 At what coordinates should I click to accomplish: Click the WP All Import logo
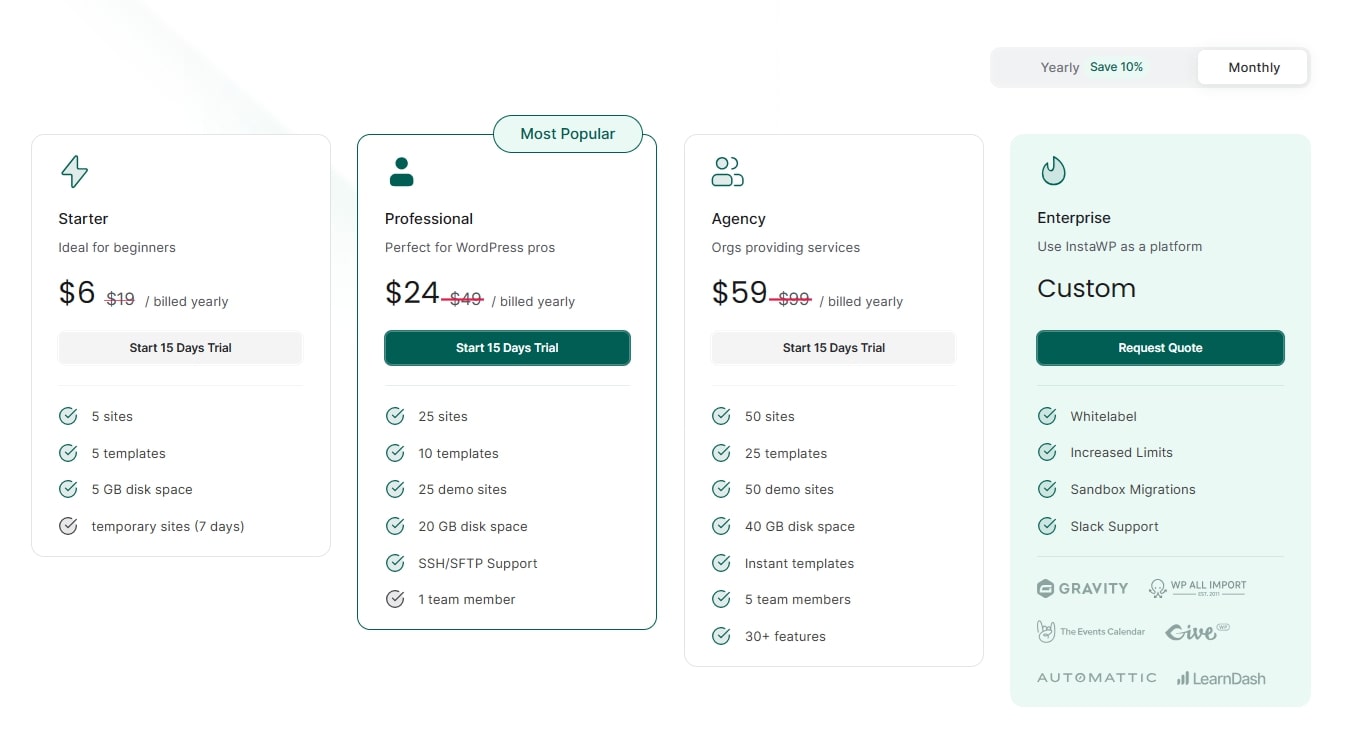coord(1197,588)
